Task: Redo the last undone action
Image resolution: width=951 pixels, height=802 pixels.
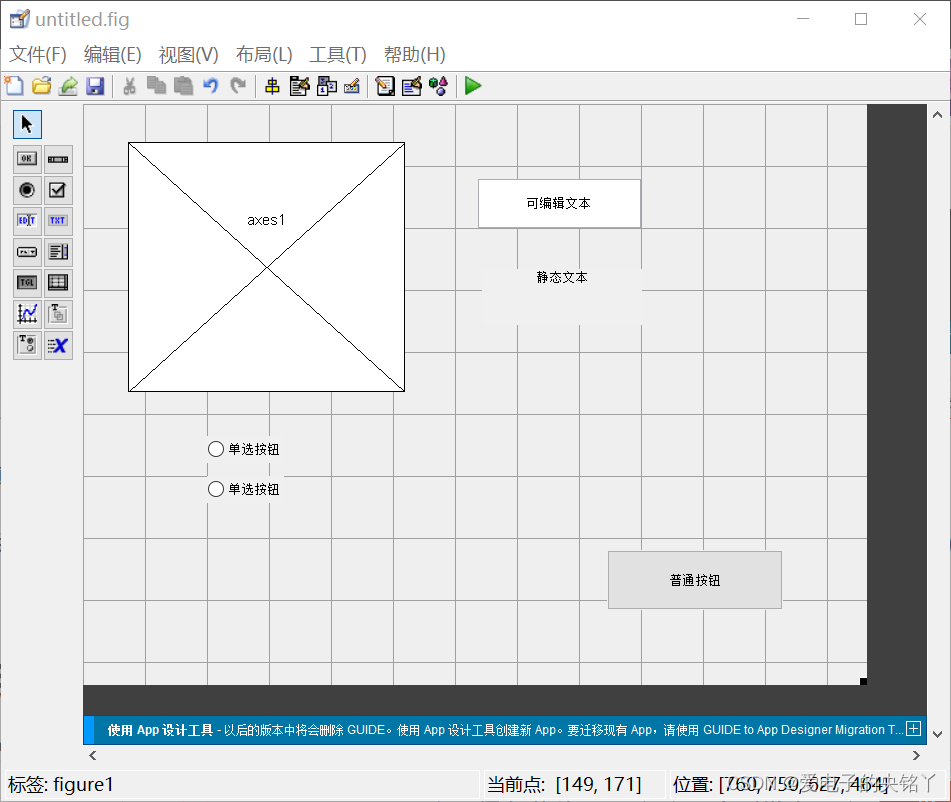Action: (238, 86)
